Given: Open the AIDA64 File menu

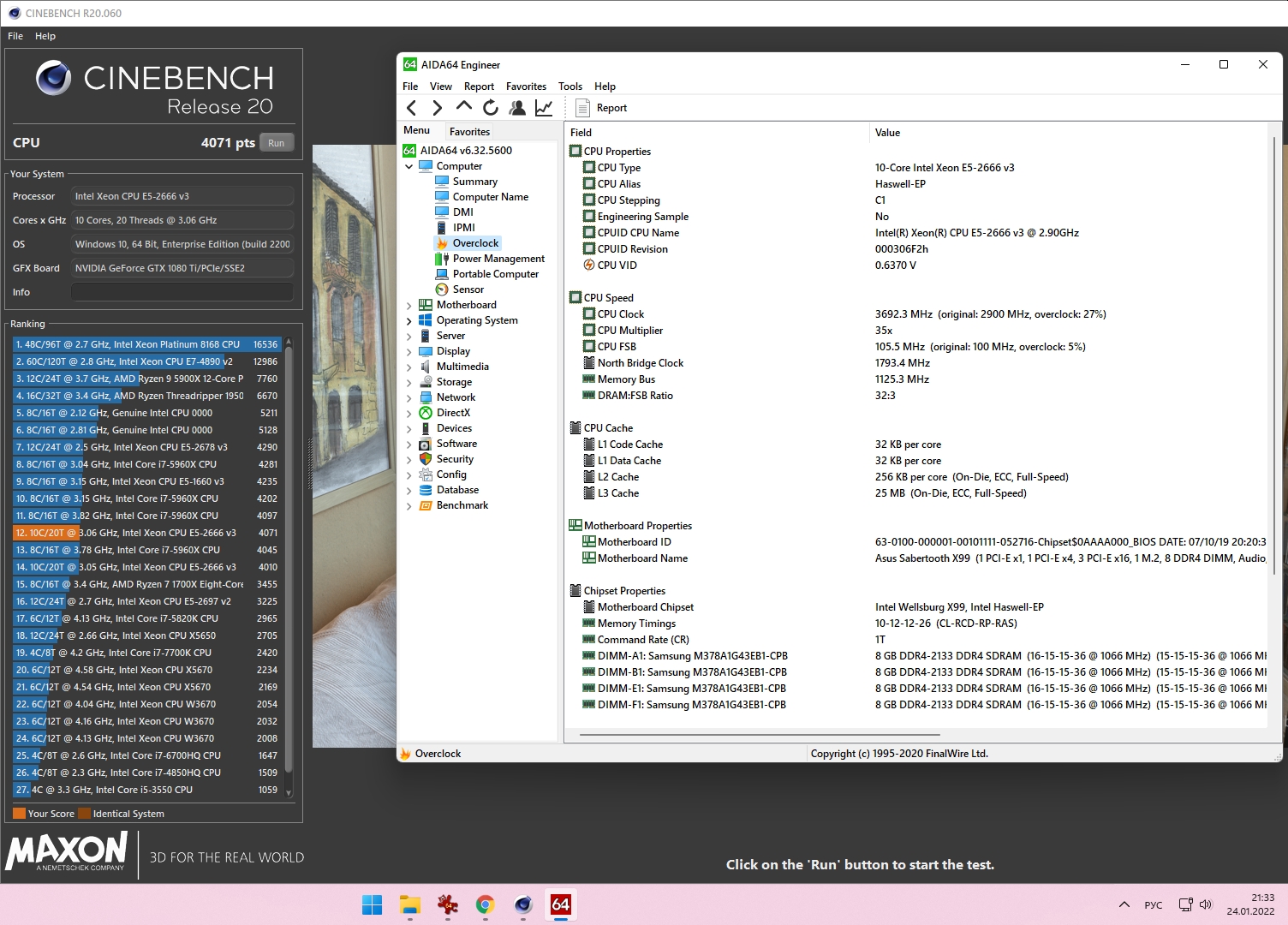Looking at the screenshot, I should [410, 87].
